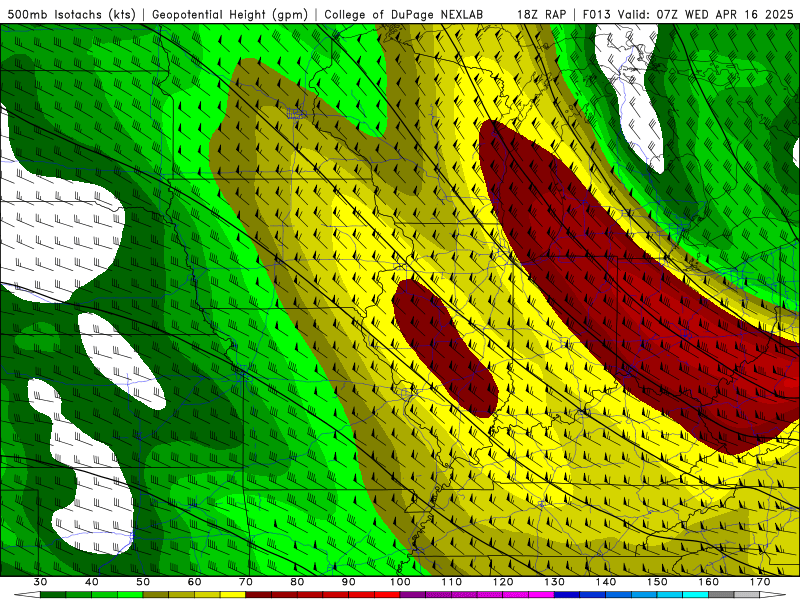Click the '18Z RAP' model label

(x=541, y=14)
